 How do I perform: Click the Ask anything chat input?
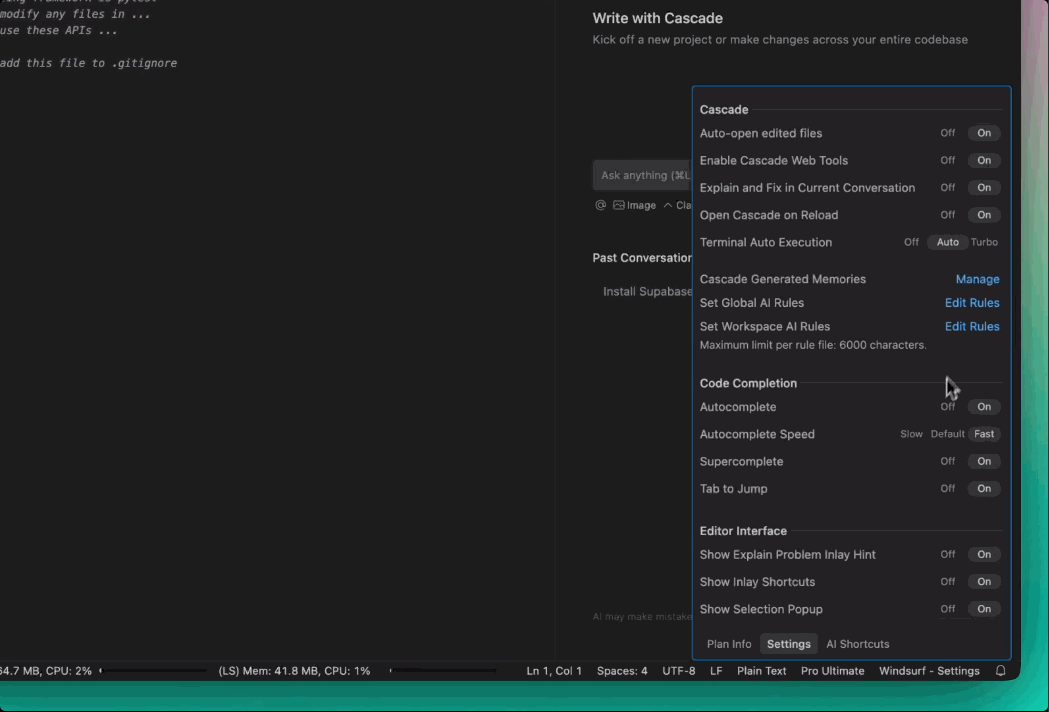642,175
